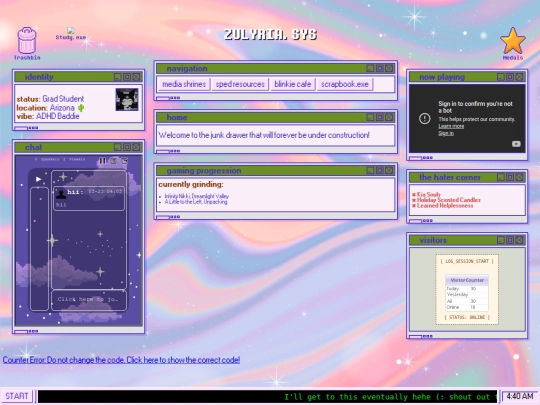Click the YouTube logo in now playing
This screenshot has width=540, height=405.
pos(516,144)
